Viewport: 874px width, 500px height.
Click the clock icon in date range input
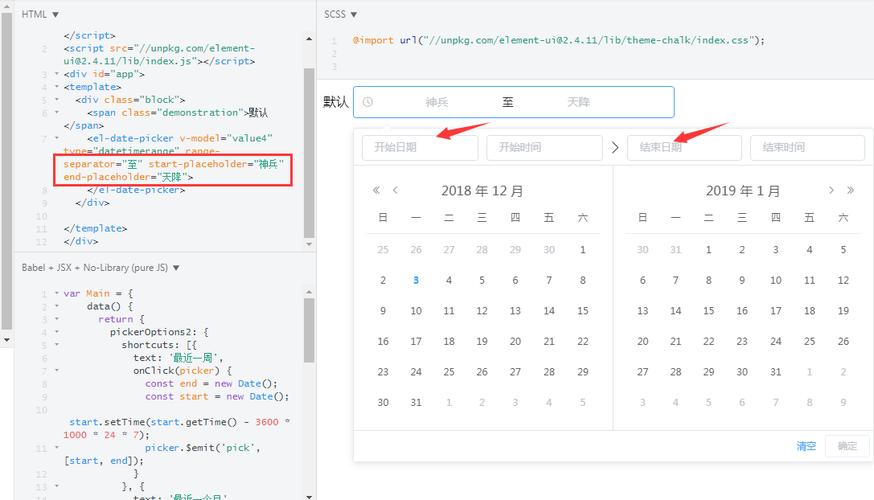[x=368, y=102]
